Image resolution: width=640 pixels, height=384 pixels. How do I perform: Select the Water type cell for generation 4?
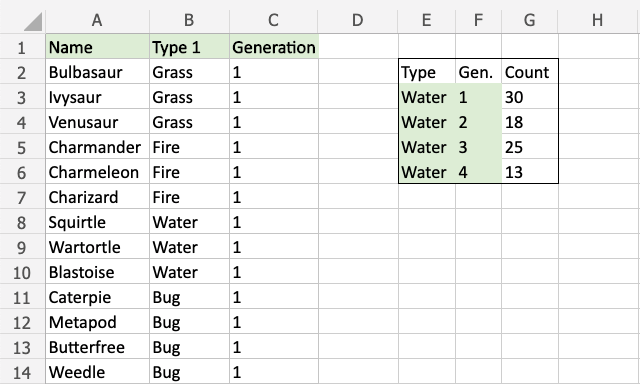pos(427,172)
